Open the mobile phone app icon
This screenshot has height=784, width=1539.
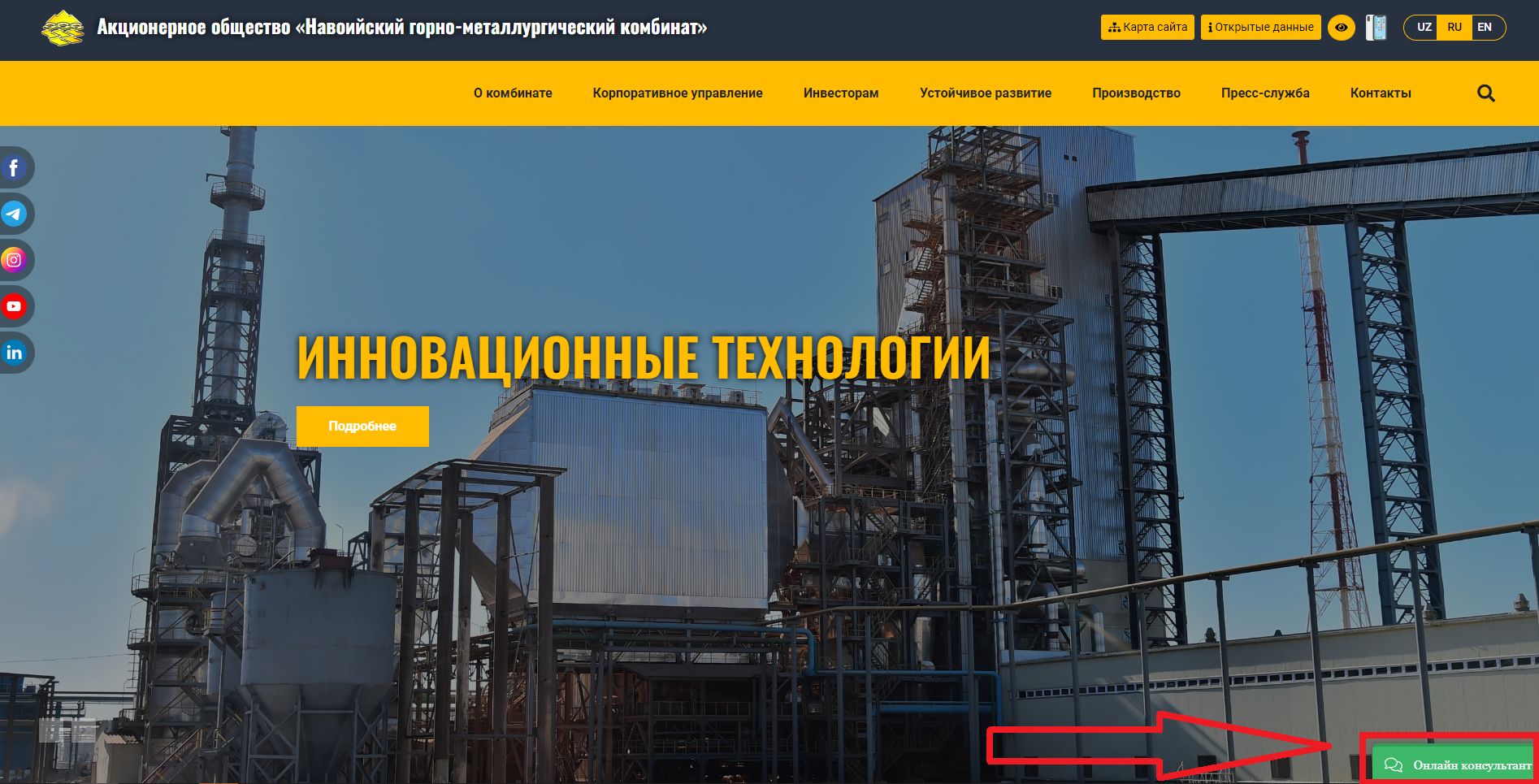pyautogui.click(x=1376, y=28)
